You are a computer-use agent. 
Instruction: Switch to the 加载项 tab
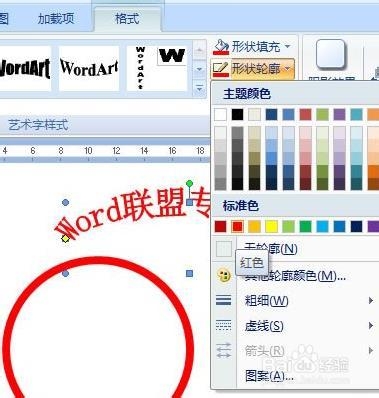coord(56,19)
